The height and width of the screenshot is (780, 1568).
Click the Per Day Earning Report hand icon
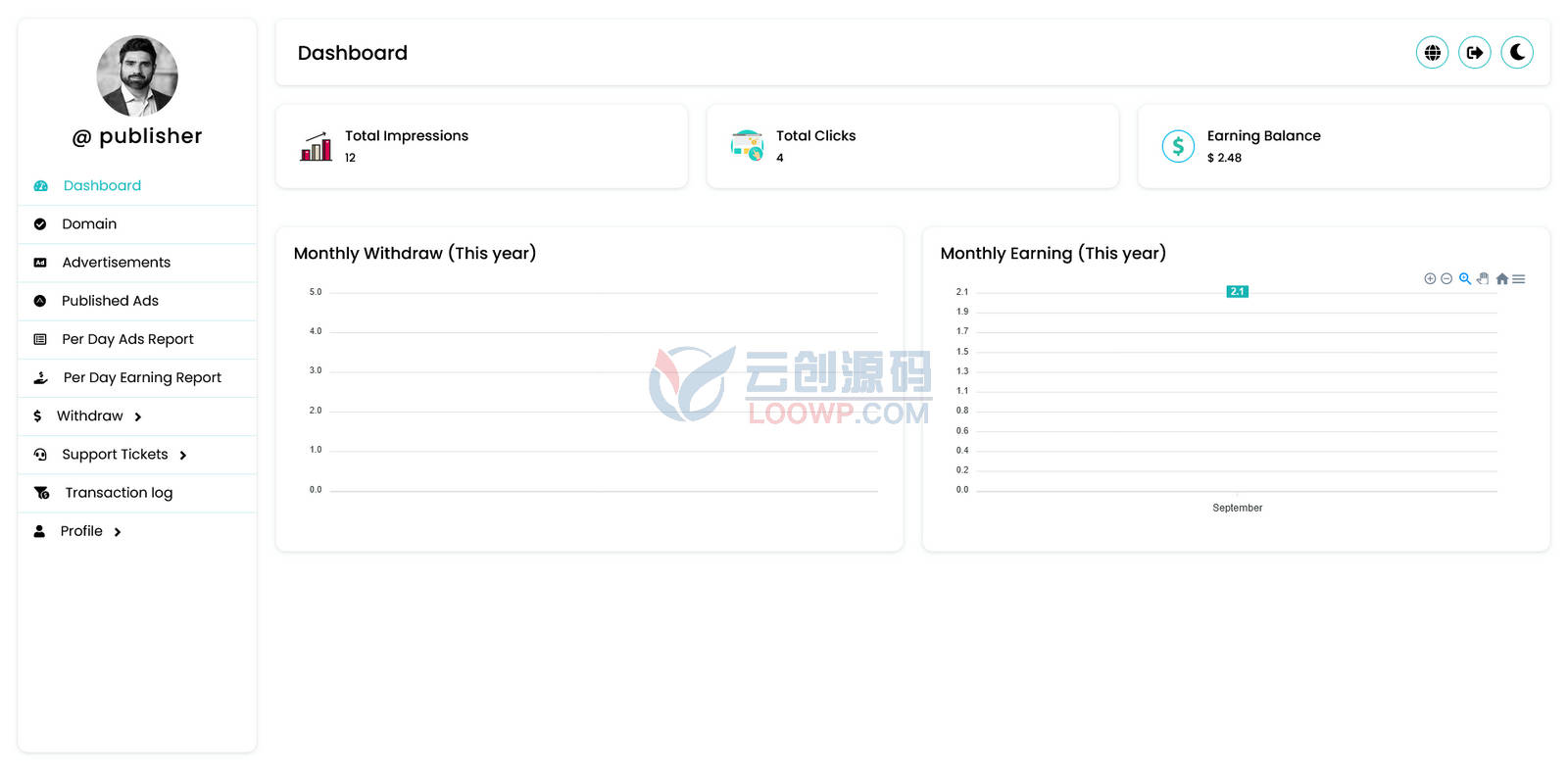(x=40, y=377)
